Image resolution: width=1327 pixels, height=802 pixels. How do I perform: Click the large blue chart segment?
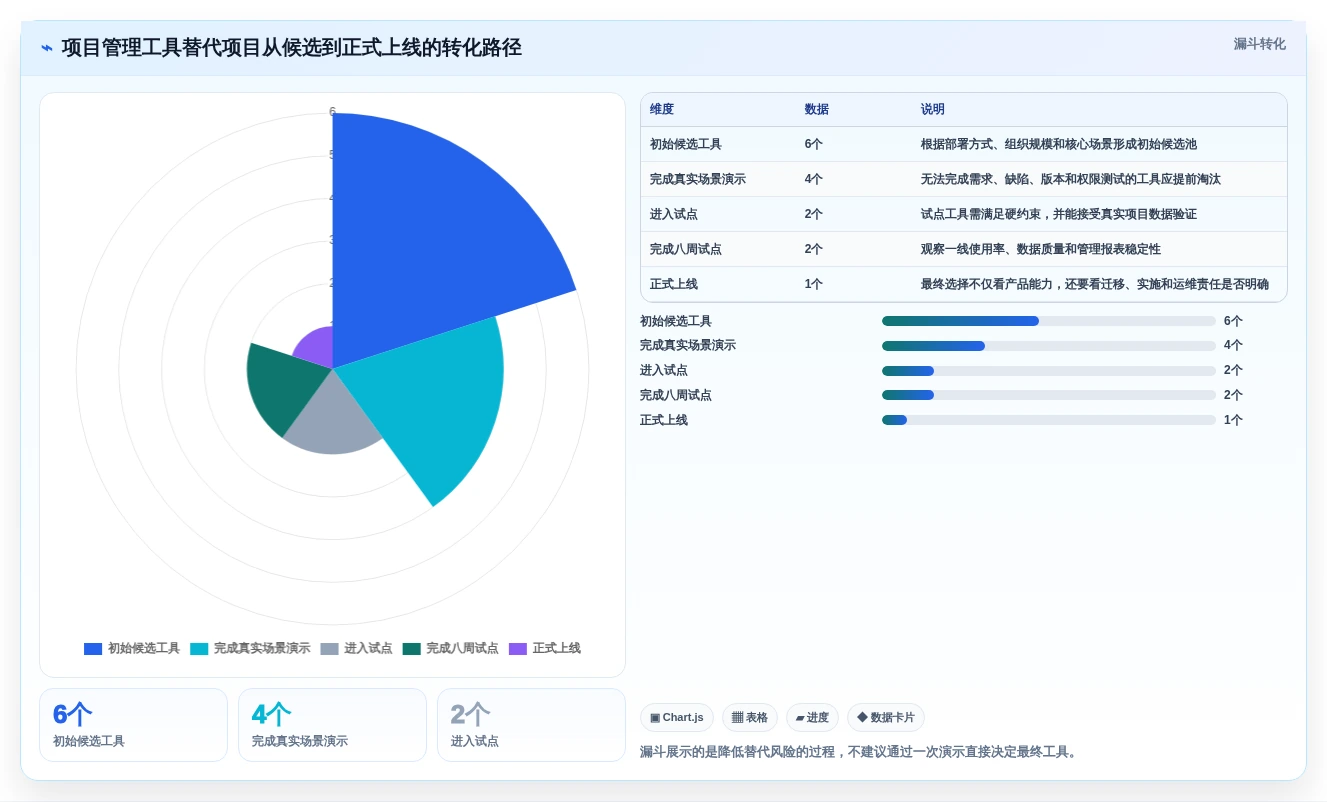point(430,240)
